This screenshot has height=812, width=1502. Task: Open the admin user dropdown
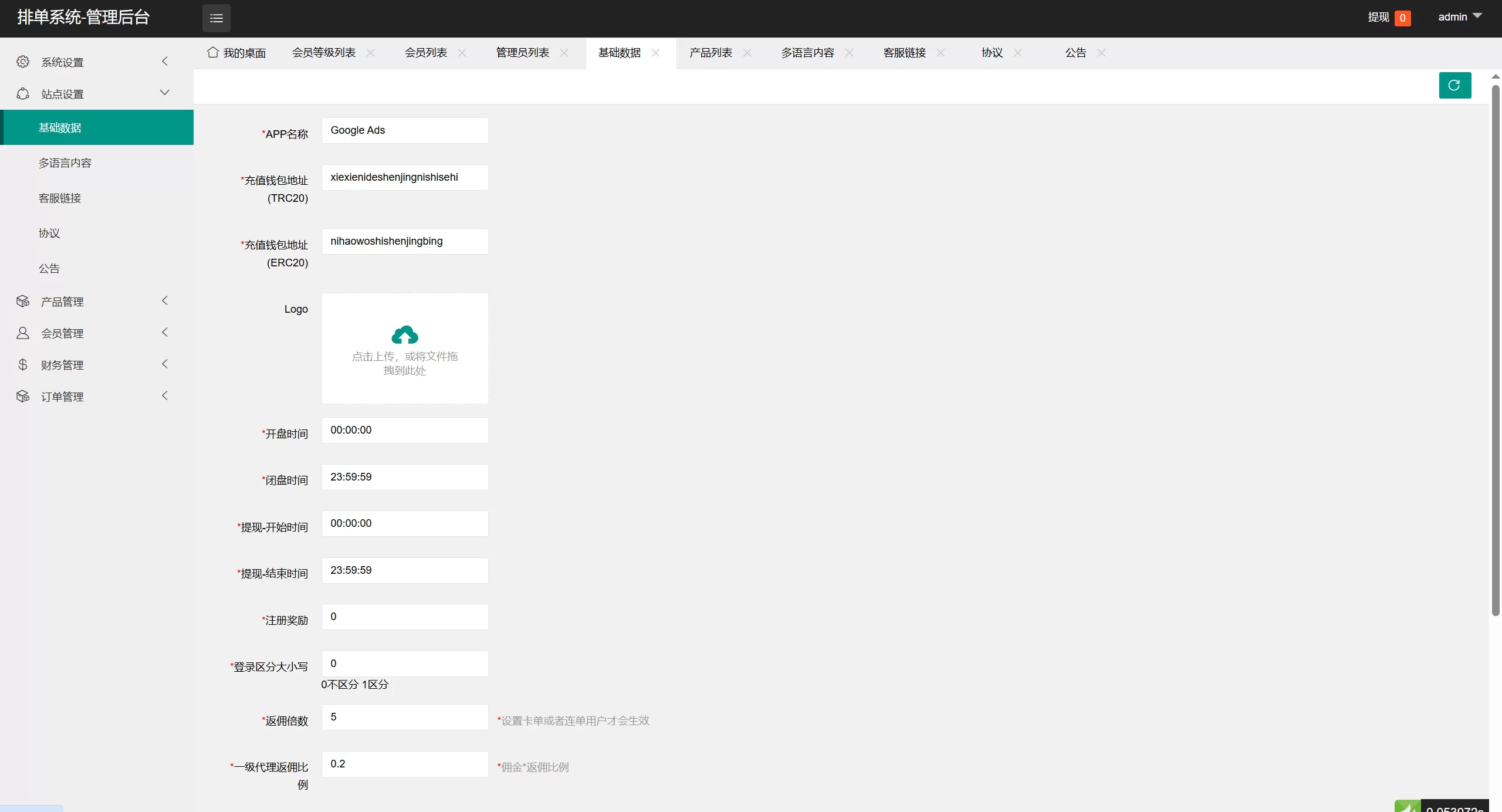click(x=1459, y=17)
